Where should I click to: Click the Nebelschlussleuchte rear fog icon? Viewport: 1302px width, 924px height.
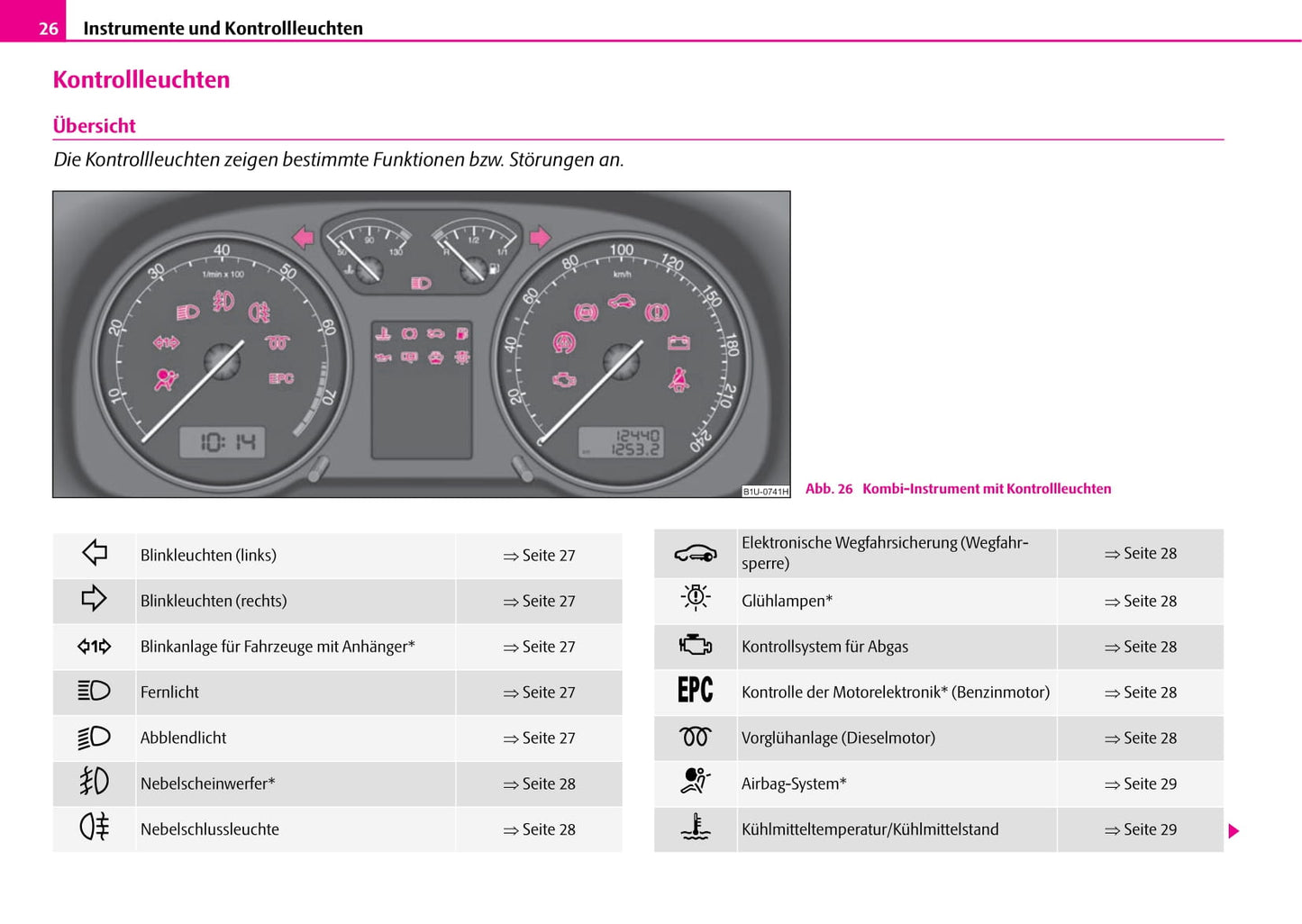(x=95, y=827)
